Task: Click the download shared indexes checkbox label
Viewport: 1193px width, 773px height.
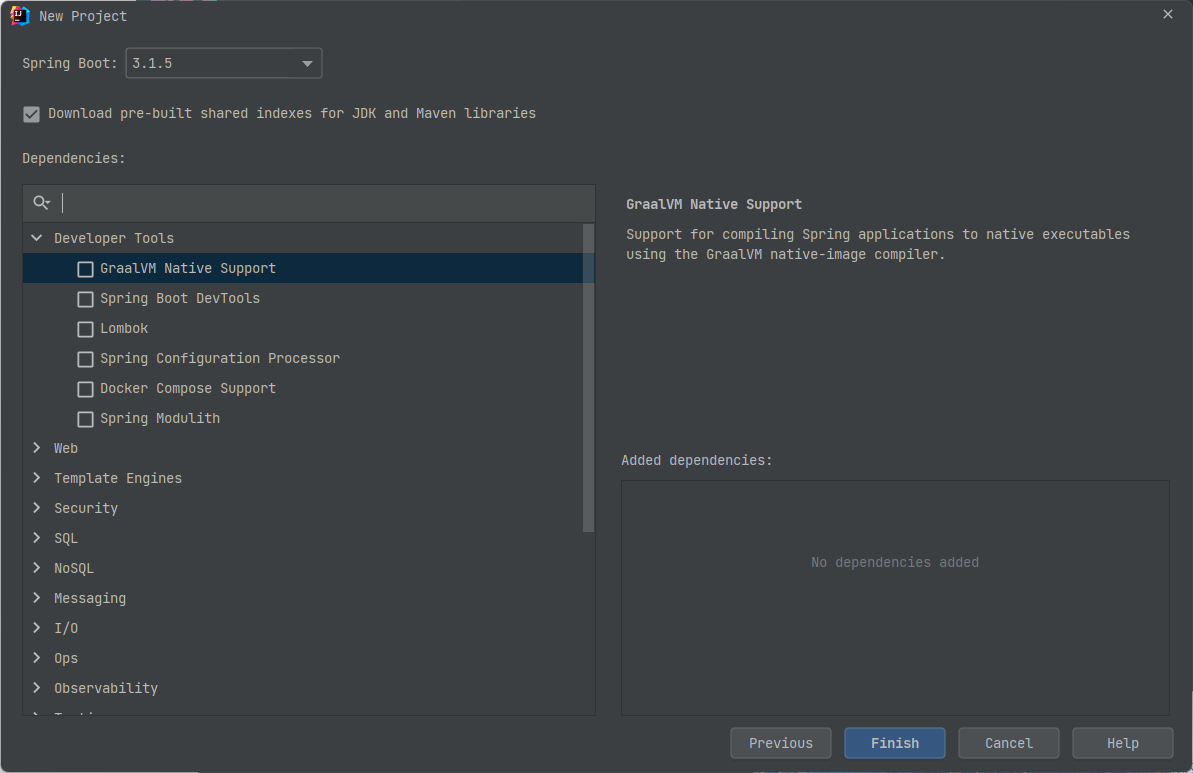Action: [292, 113]
